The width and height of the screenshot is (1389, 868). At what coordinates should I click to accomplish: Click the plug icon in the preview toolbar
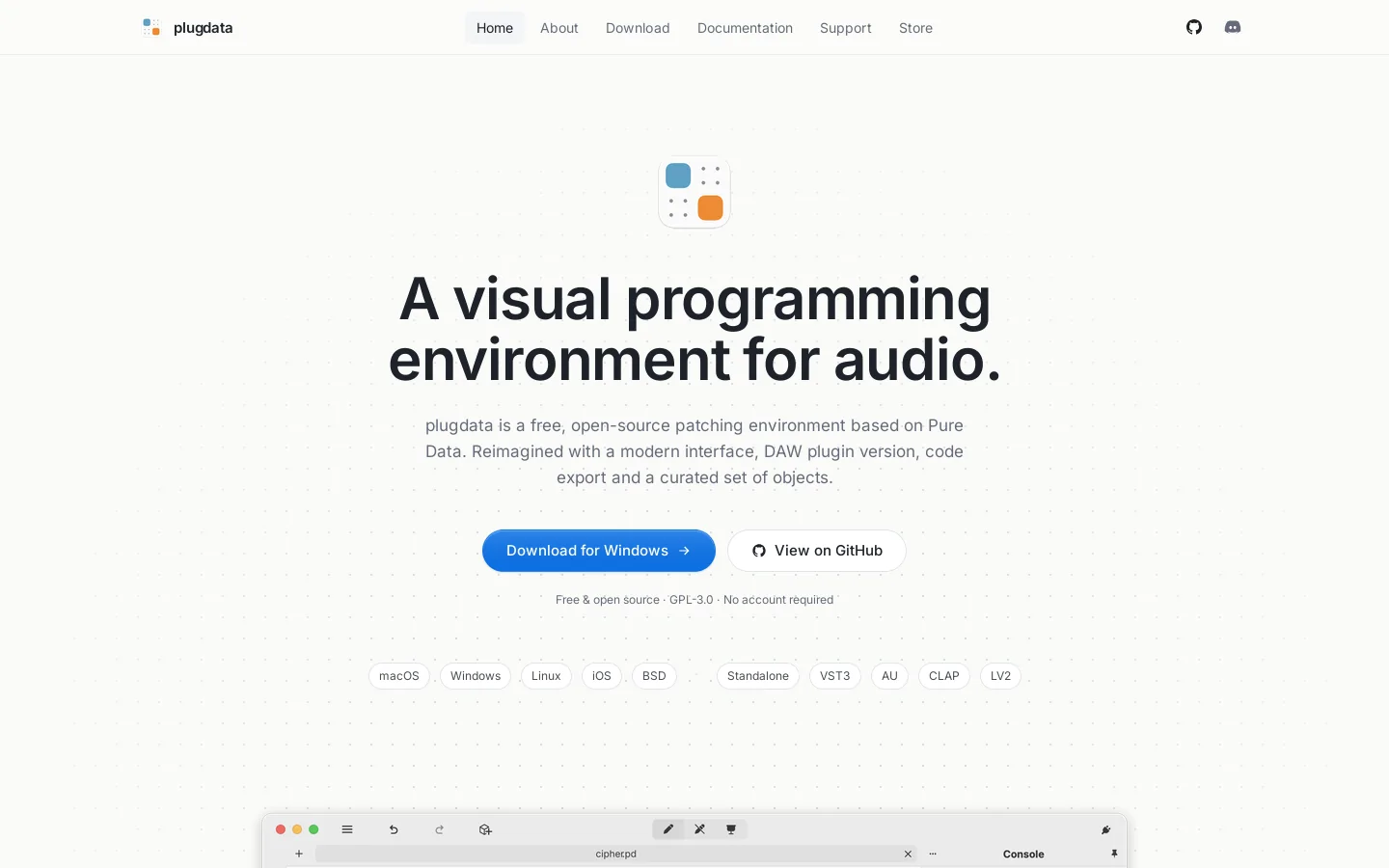[1106, 829]
